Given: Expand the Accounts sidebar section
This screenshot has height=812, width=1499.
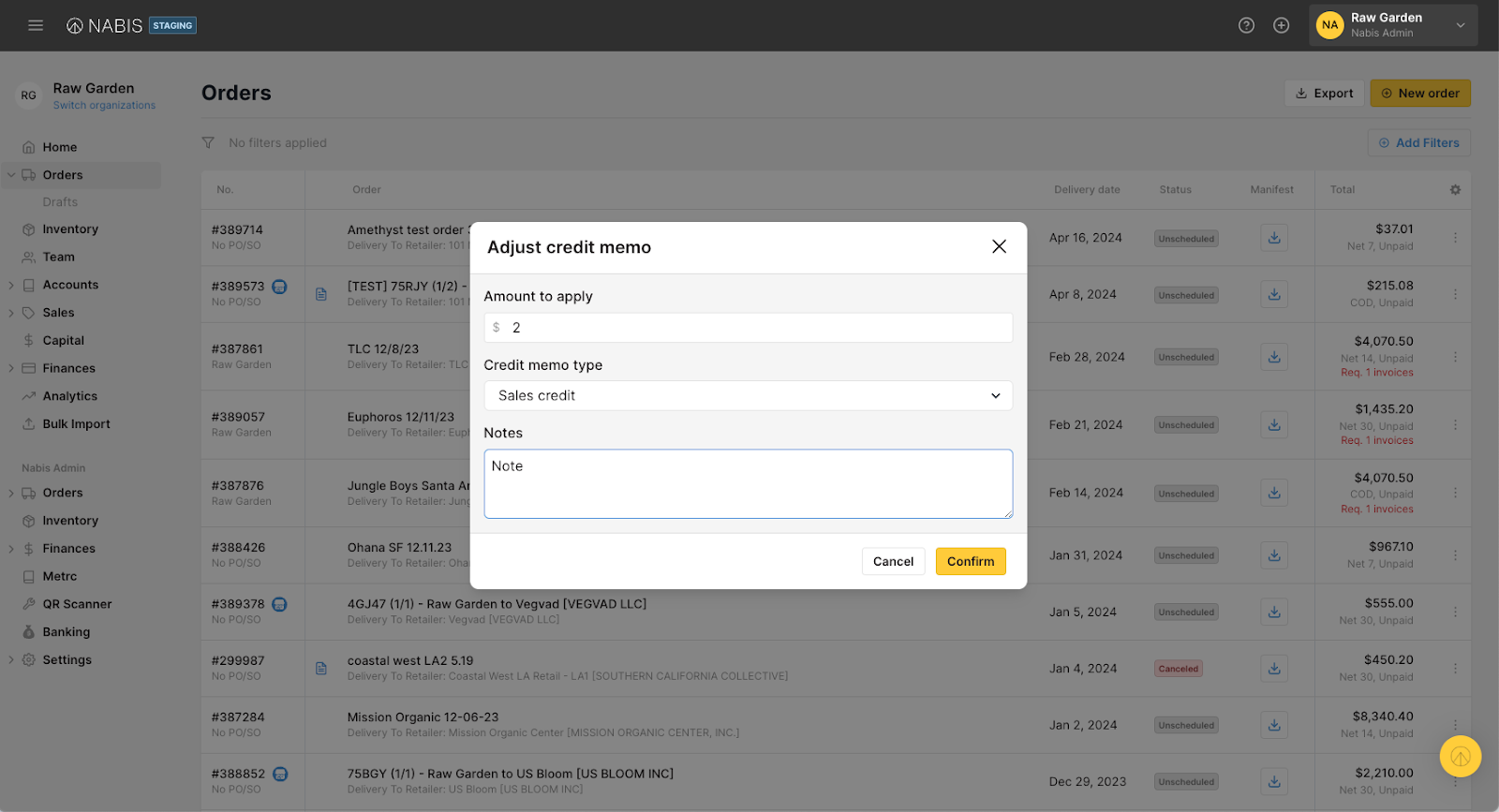Looking at the screenshot, I should (x=11, y=285).
